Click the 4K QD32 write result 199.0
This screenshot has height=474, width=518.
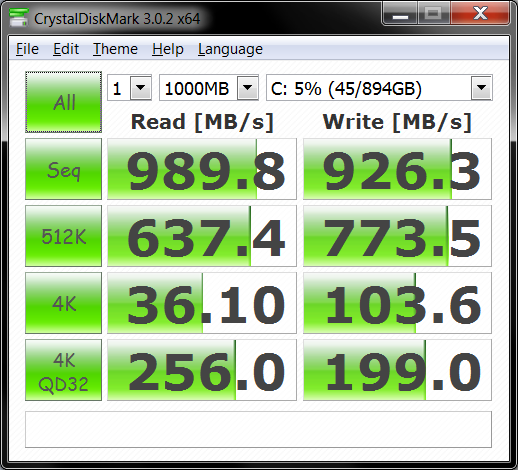tap(397, 370)
